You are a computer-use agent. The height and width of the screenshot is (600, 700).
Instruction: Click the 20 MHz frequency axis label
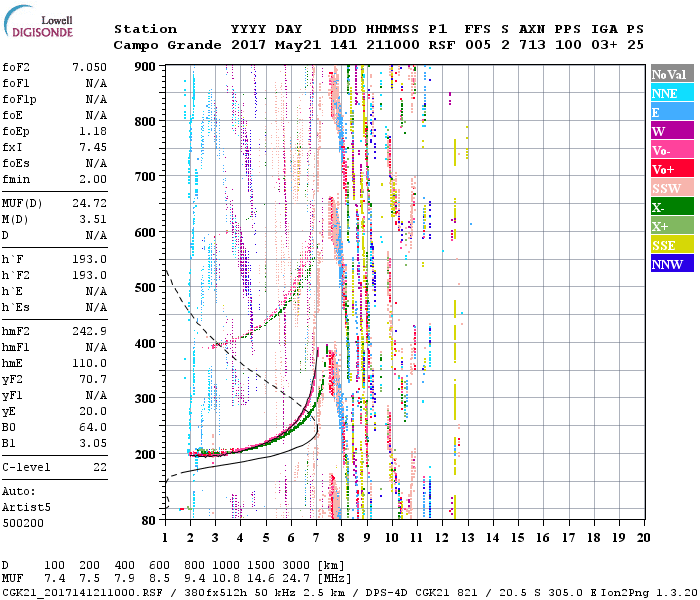pyautogui.click(x=643, y=538)
